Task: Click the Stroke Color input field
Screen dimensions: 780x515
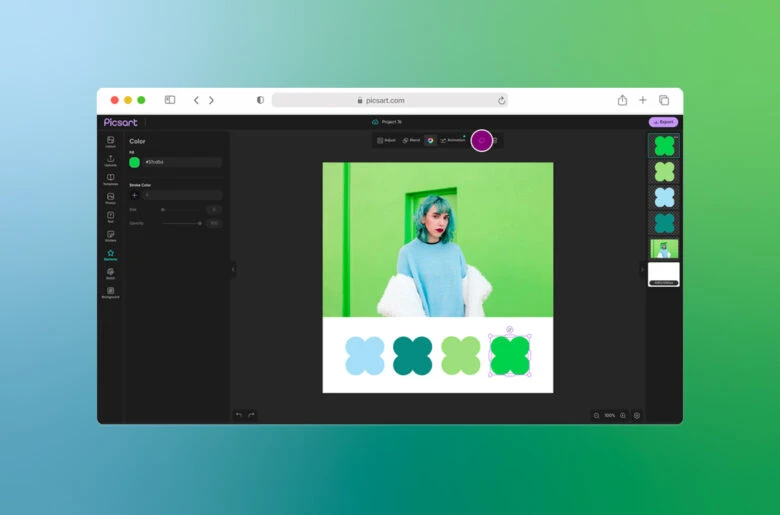Action: point(182,195)
